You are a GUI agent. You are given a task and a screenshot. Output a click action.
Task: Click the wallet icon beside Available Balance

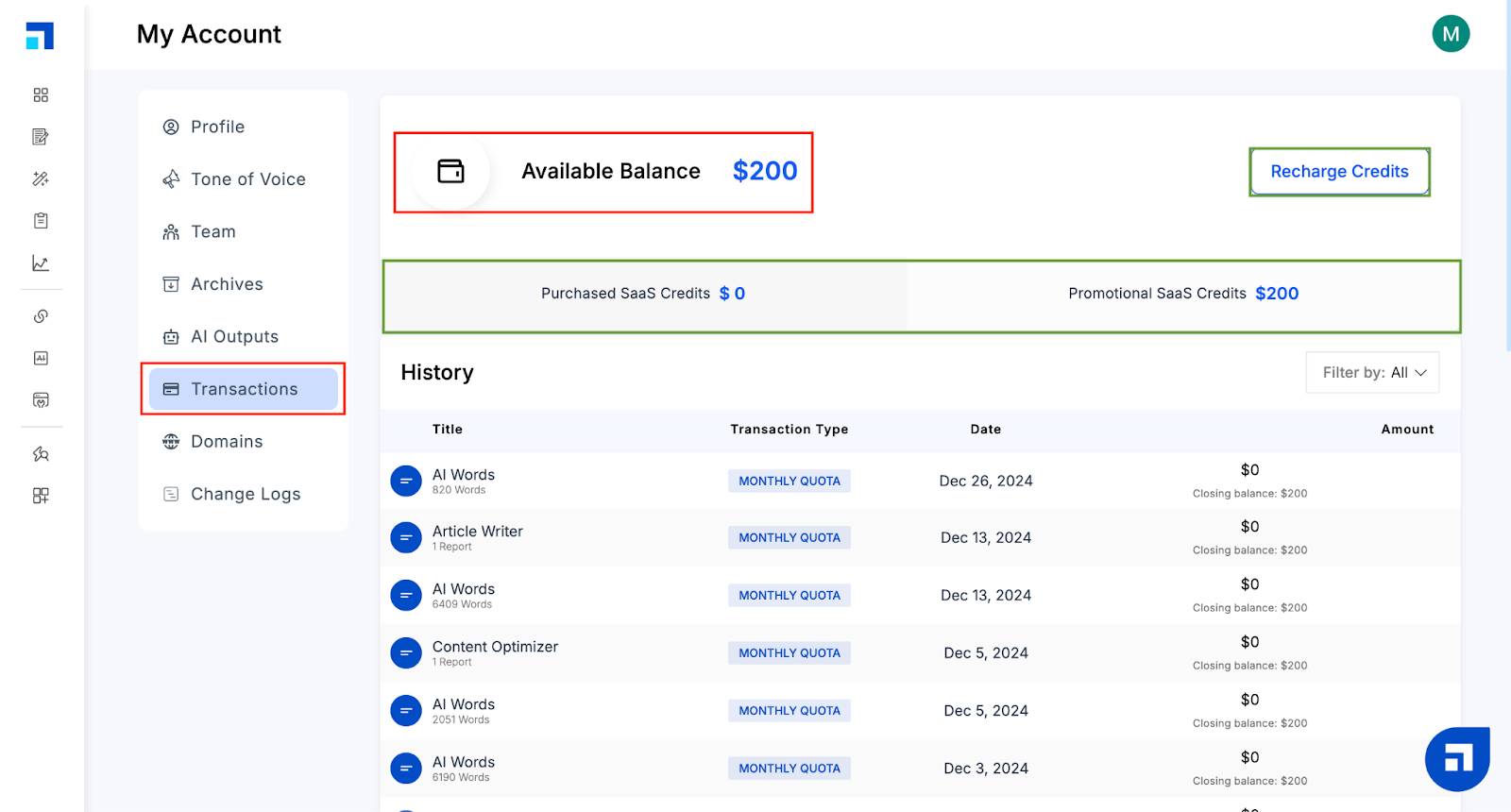click(x=451, y=171)
